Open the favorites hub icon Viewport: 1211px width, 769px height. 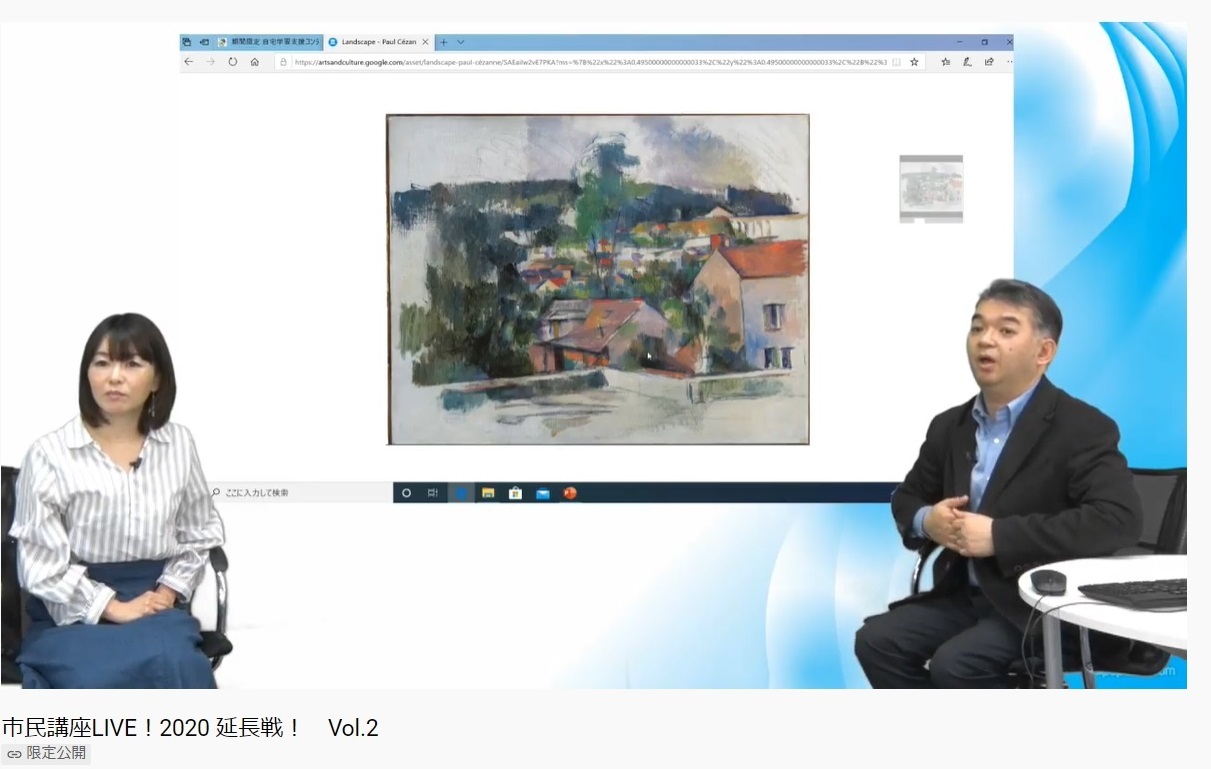click(x=946, y=62)
